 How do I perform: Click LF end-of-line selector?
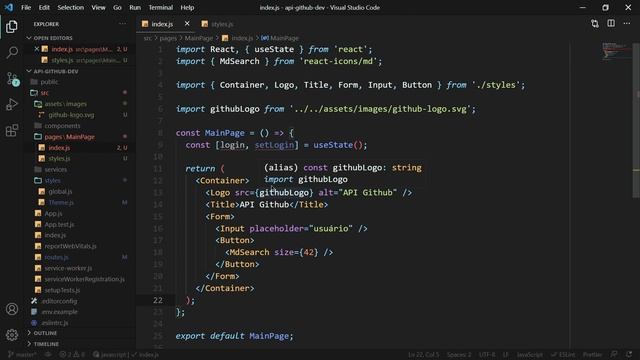coord(506,354)
